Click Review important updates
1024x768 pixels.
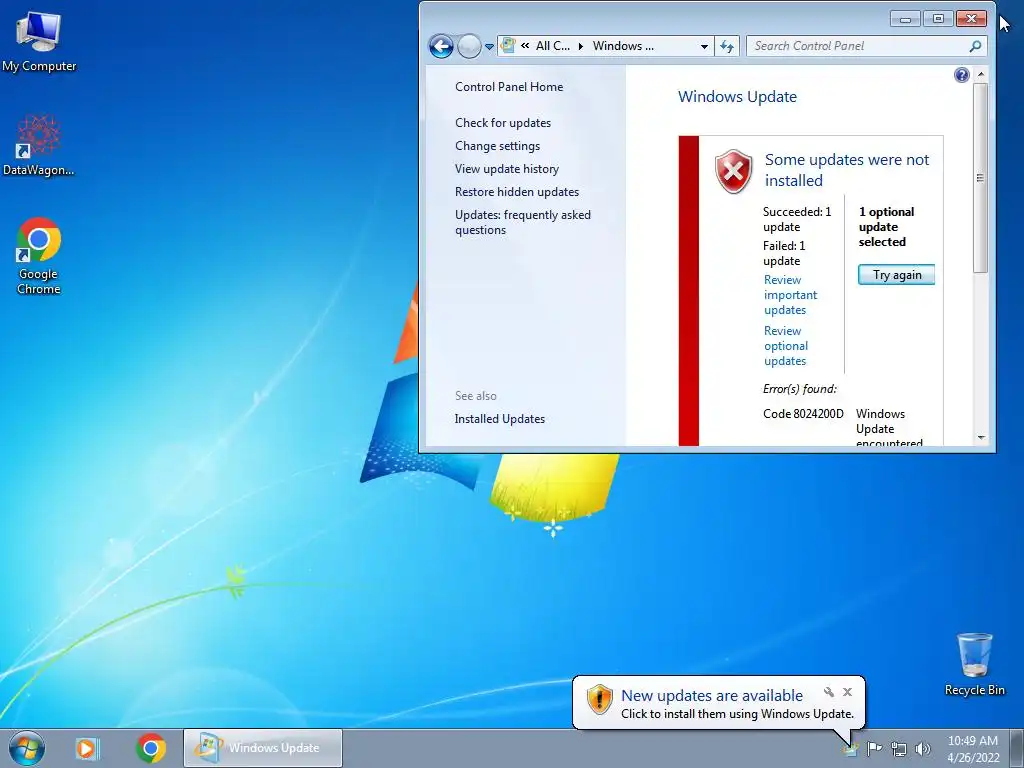790,295
